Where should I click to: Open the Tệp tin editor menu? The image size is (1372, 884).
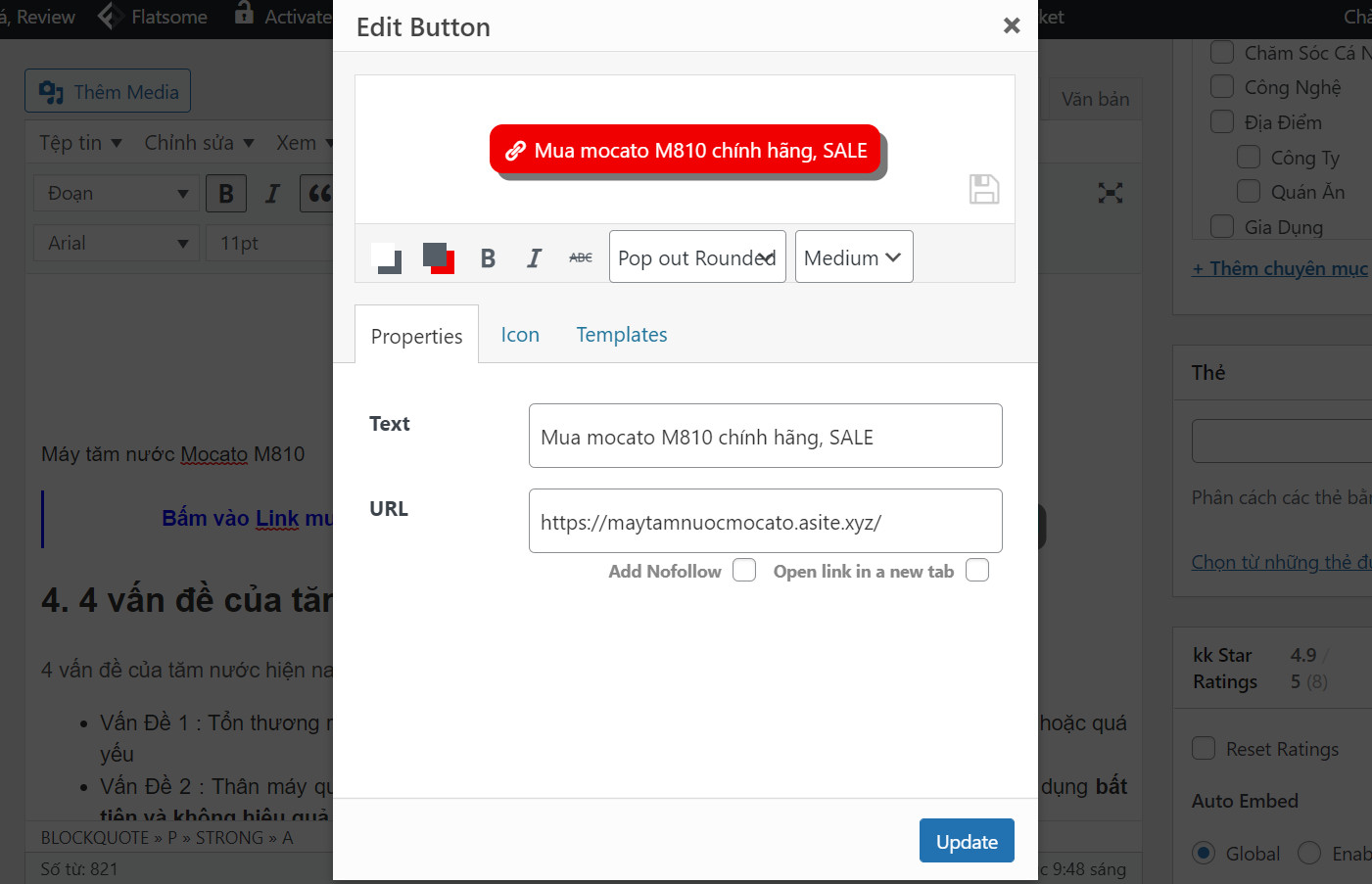pyautogui.click(x=80, y=143)
